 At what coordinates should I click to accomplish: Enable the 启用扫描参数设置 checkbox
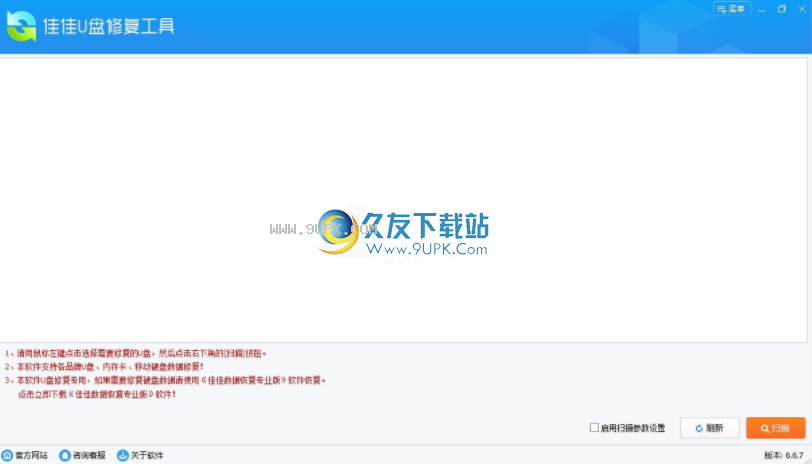tap(594, 428)
